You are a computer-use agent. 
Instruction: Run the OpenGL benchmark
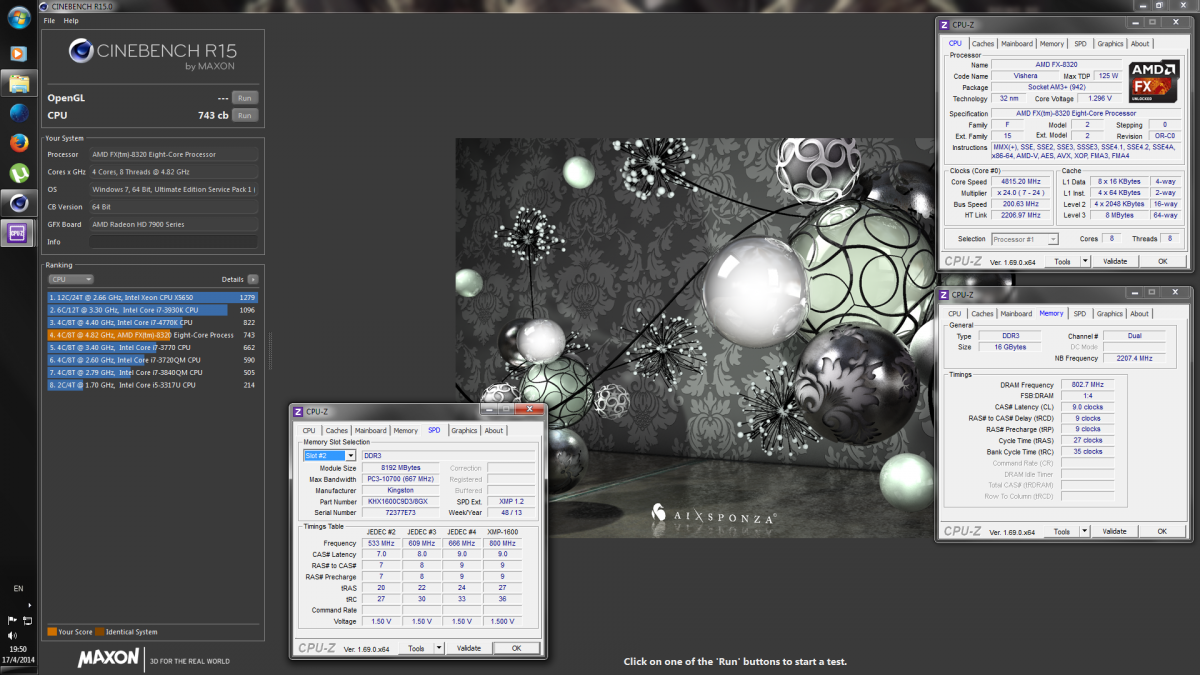(x=245, y=98)
